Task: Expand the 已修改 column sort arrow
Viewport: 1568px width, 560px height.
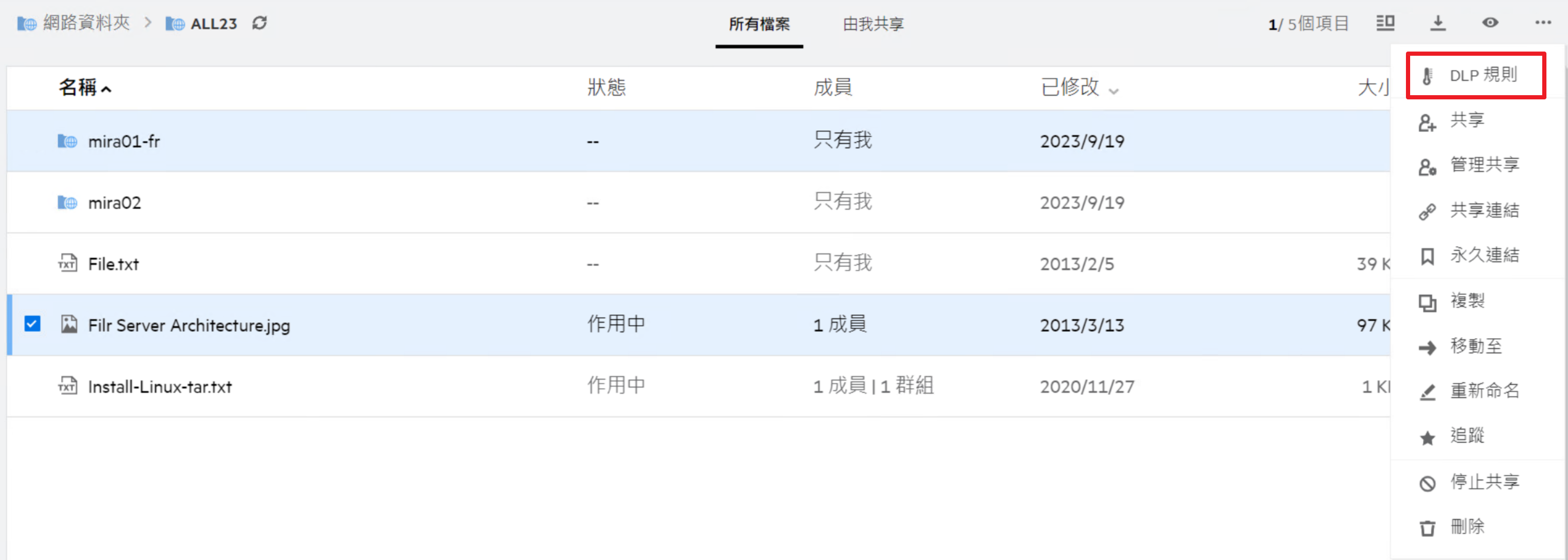Action: [1113, 91]
